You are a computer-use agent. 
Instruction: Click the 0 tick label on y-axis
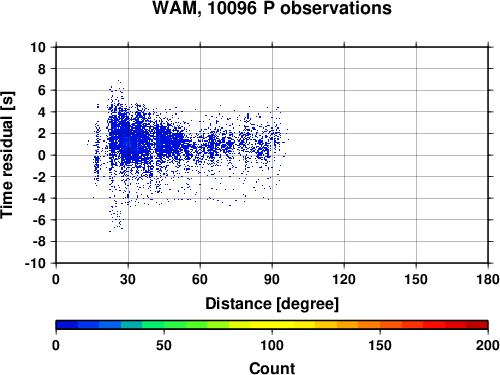tap(42, 155)
